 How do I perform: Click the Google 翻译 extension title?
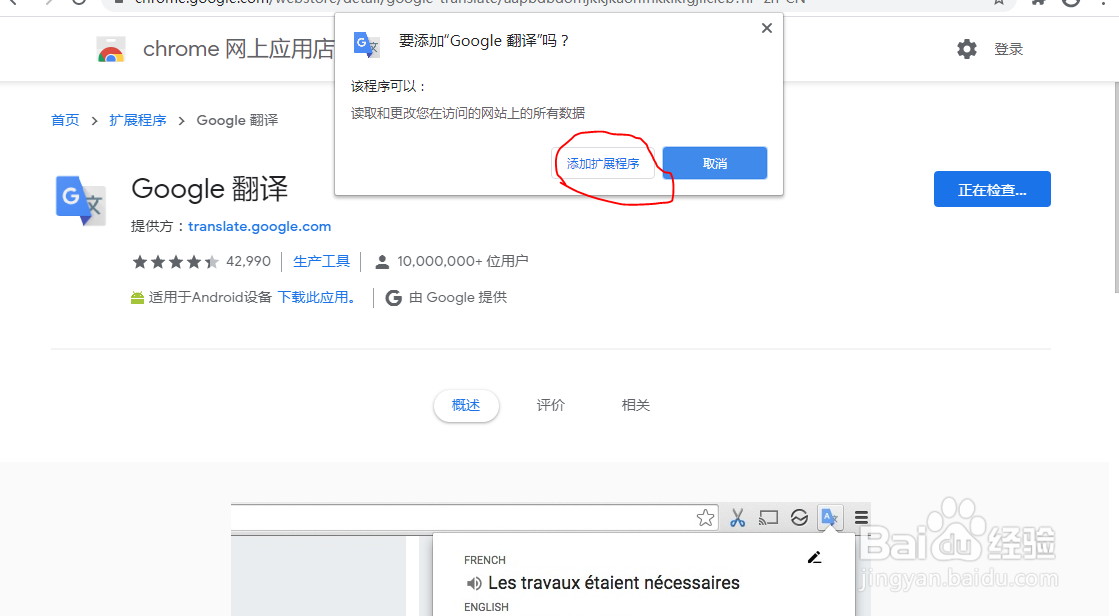pos(209,189)
